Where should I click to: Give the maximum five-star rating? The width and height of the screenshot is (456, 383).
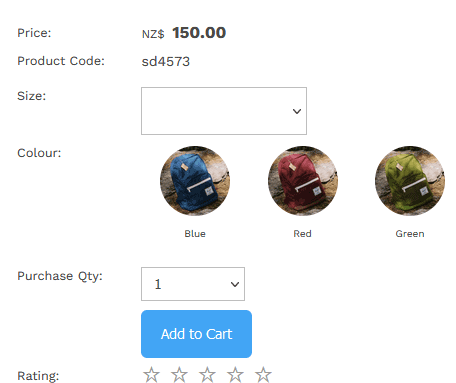point(263,374)
